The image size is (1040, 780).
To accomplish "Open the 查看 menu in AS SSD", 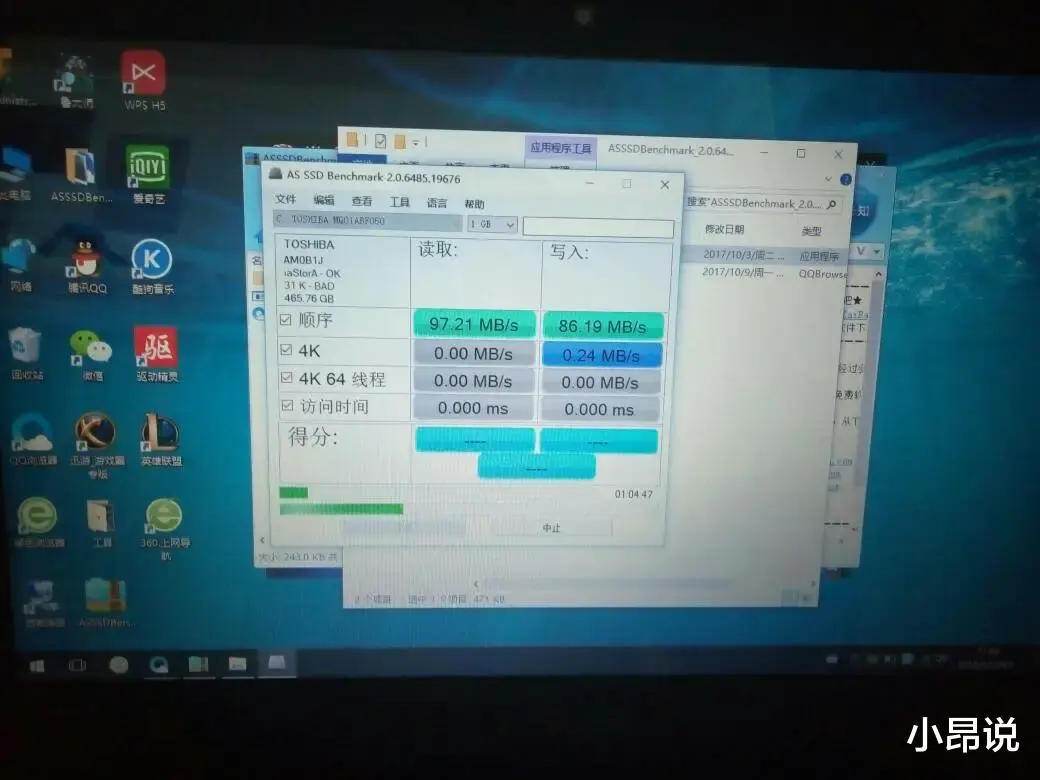I will [x=361, y=201].
